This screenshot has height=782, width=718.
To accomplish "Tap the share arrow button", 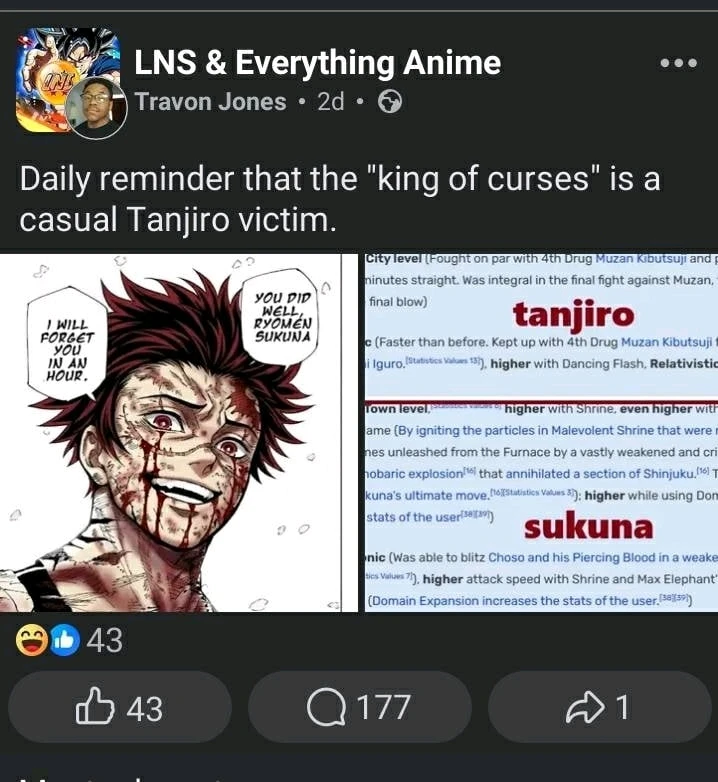I will coord(599,707).
